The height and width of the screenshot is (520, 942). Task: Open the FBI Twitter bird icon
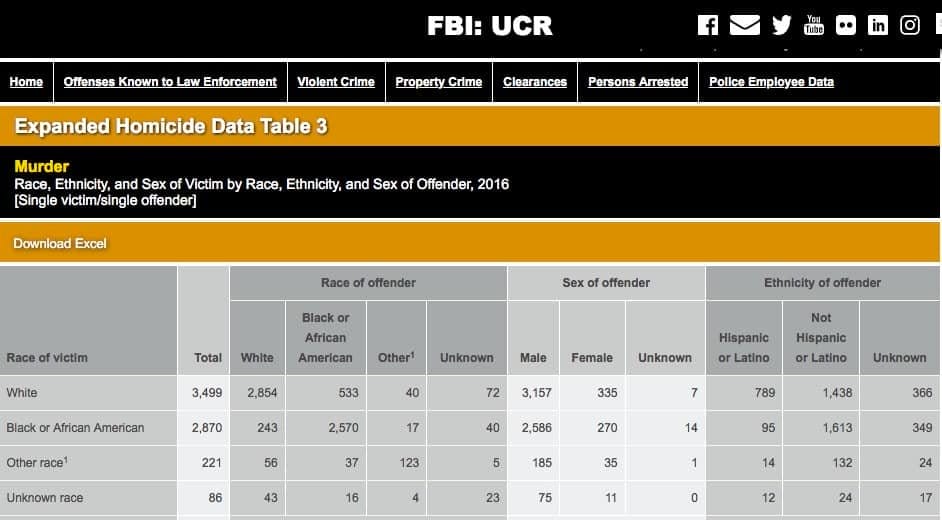[781, 26]
